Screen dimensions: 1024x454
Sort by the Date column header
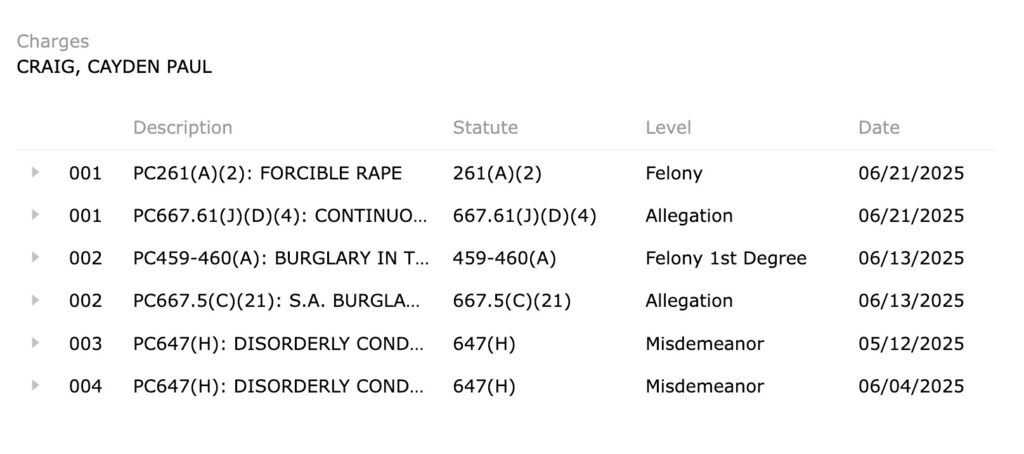[878, 128]
